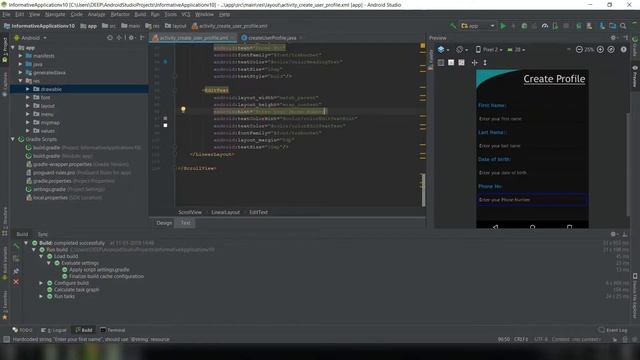This screenshot has width=640, height=360.
Task: Click the green hammer icon in the Build panel
Action: point(16,246)
